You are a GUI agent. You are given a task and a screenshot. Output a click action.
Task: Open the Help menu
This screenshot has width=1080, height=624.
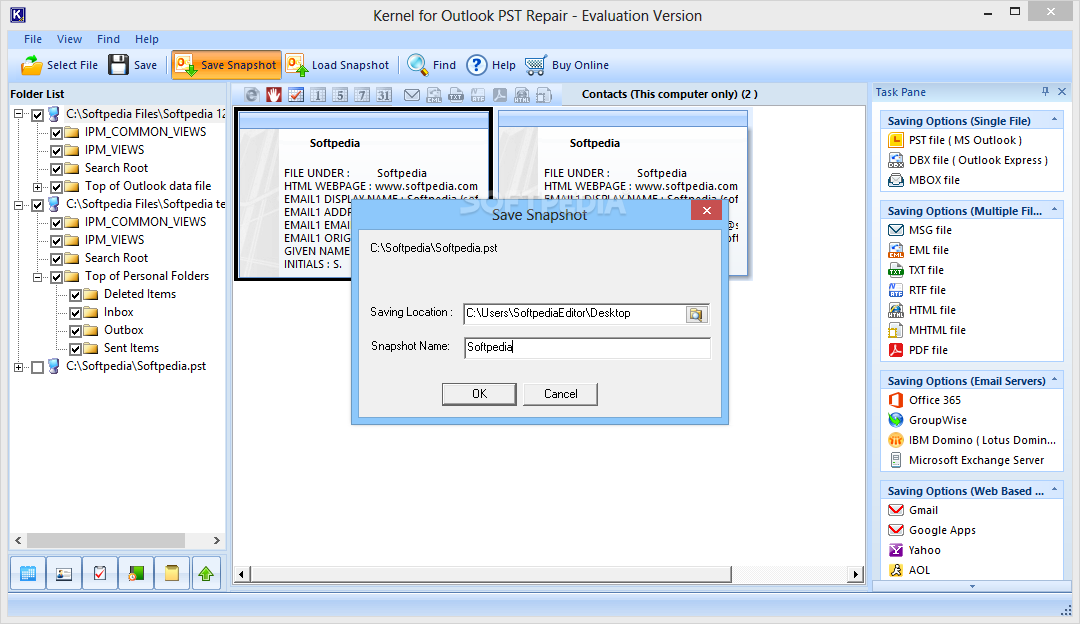pos(147,39)
